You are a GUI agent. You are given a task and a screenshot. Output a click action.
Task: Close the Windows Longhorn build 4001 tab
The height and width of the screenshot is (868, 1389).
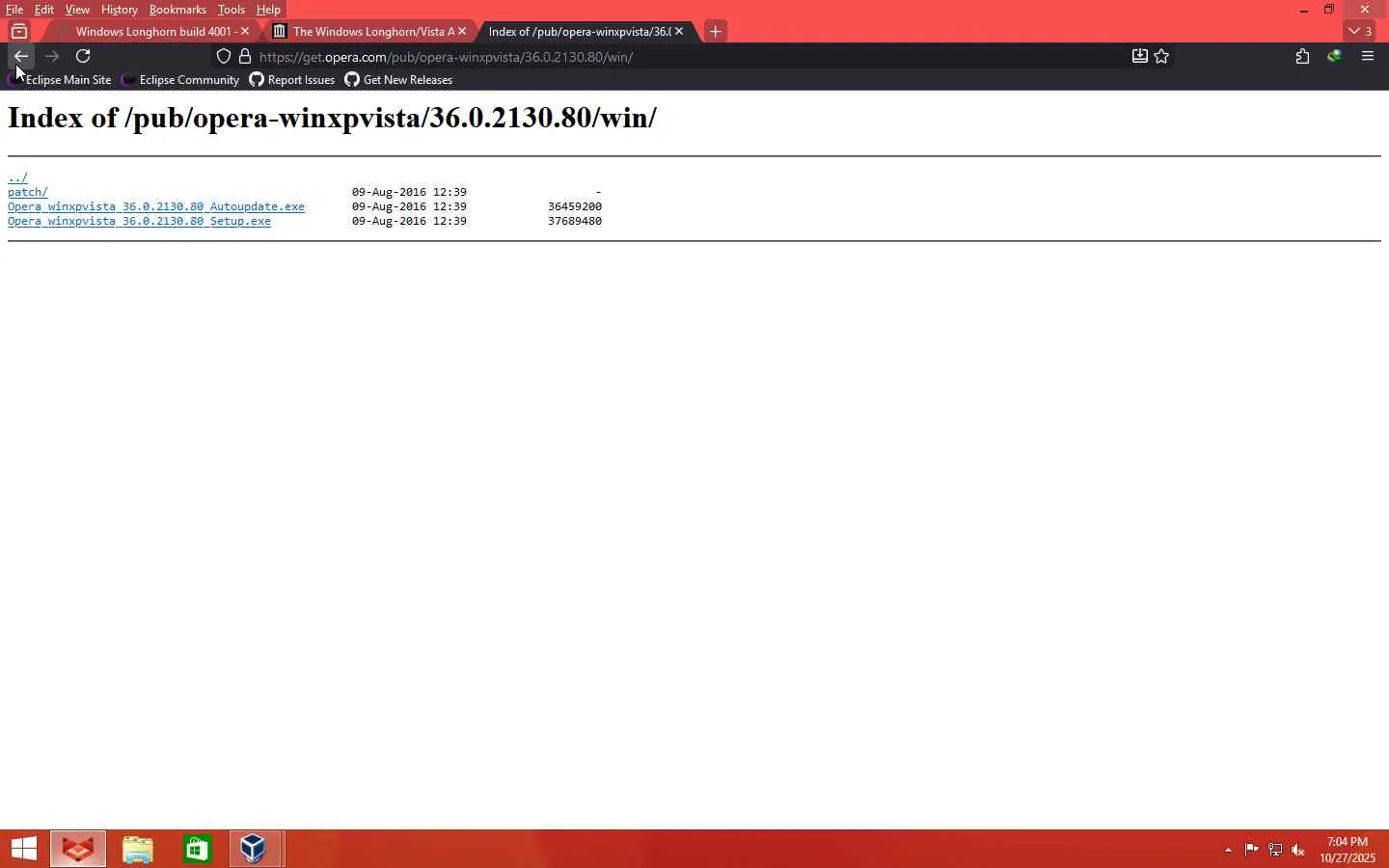point(245,31)
